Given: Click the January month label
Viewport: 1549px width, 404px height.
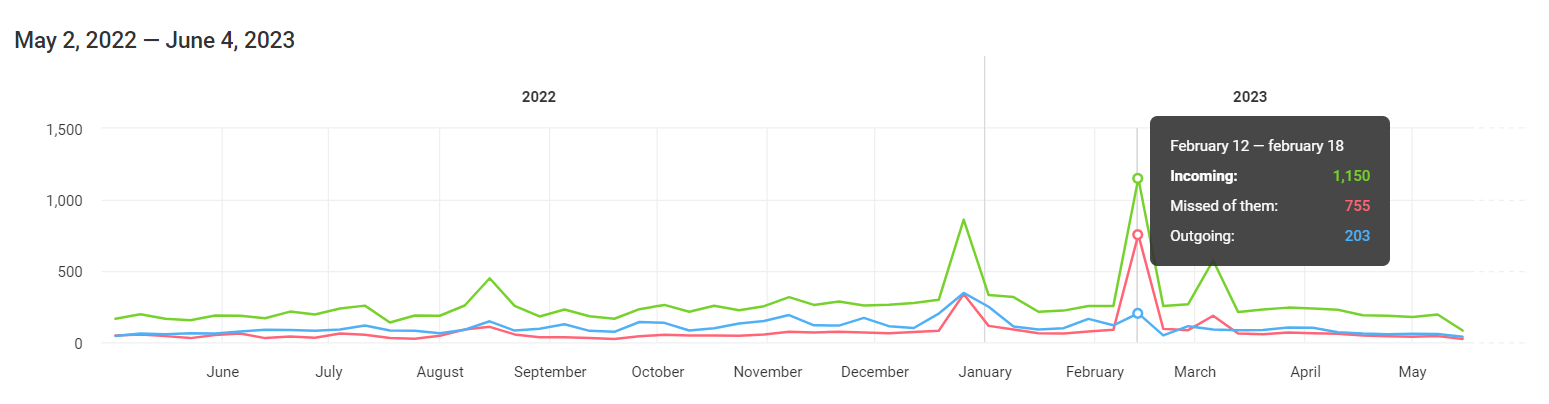Looking at the screenshot, I should click(x=985, y=372).
